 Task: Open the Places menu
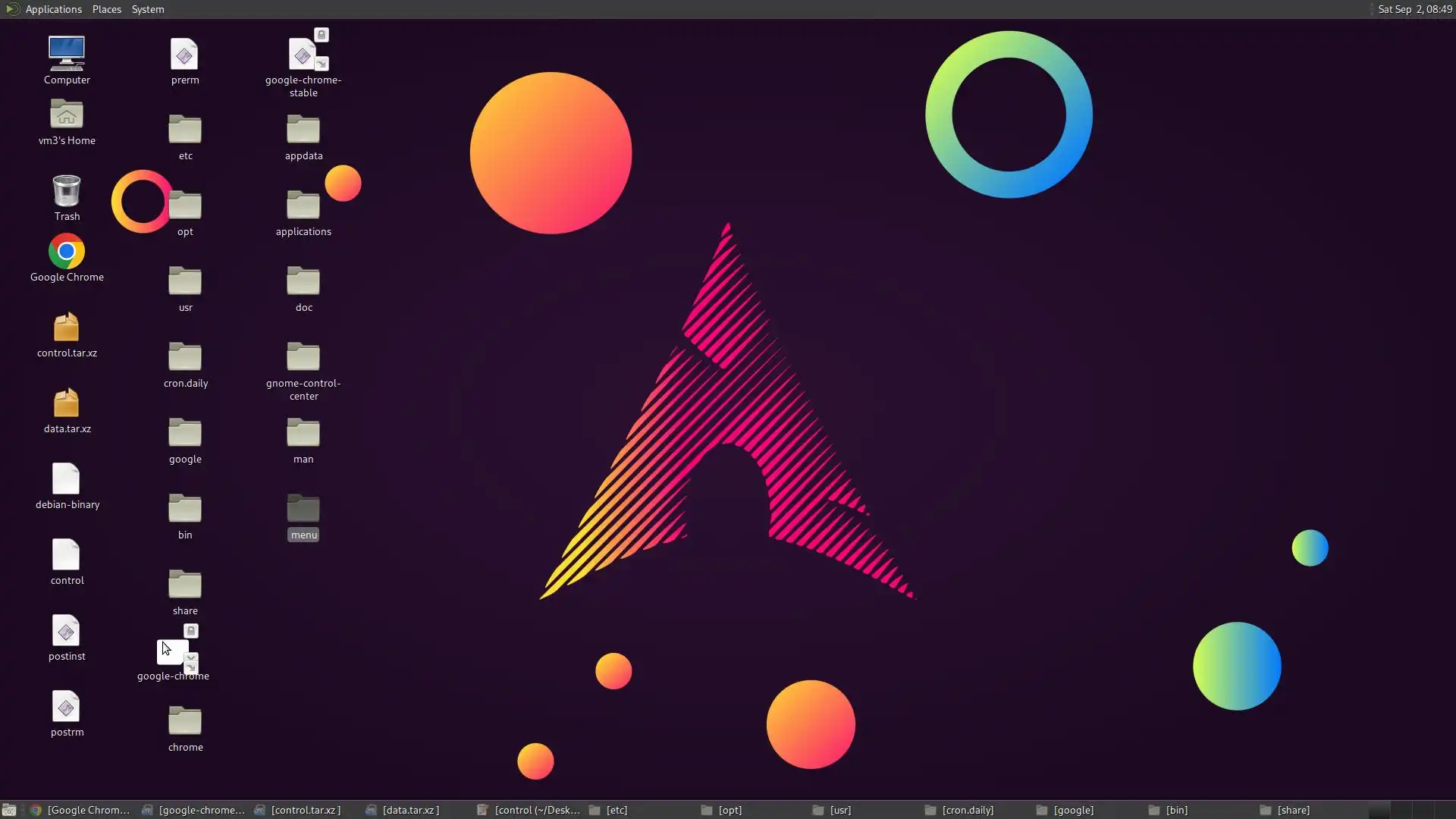[x=107, y=9]
